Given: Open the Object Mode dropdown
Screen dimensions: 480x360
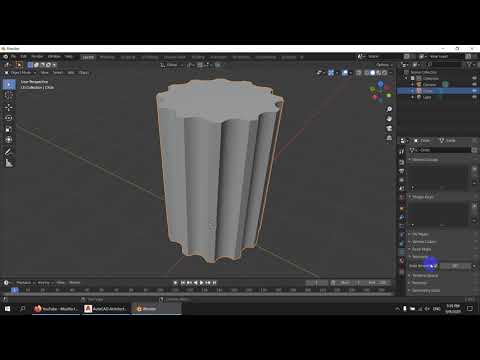Looking at the screenshot, I should 20,73.
